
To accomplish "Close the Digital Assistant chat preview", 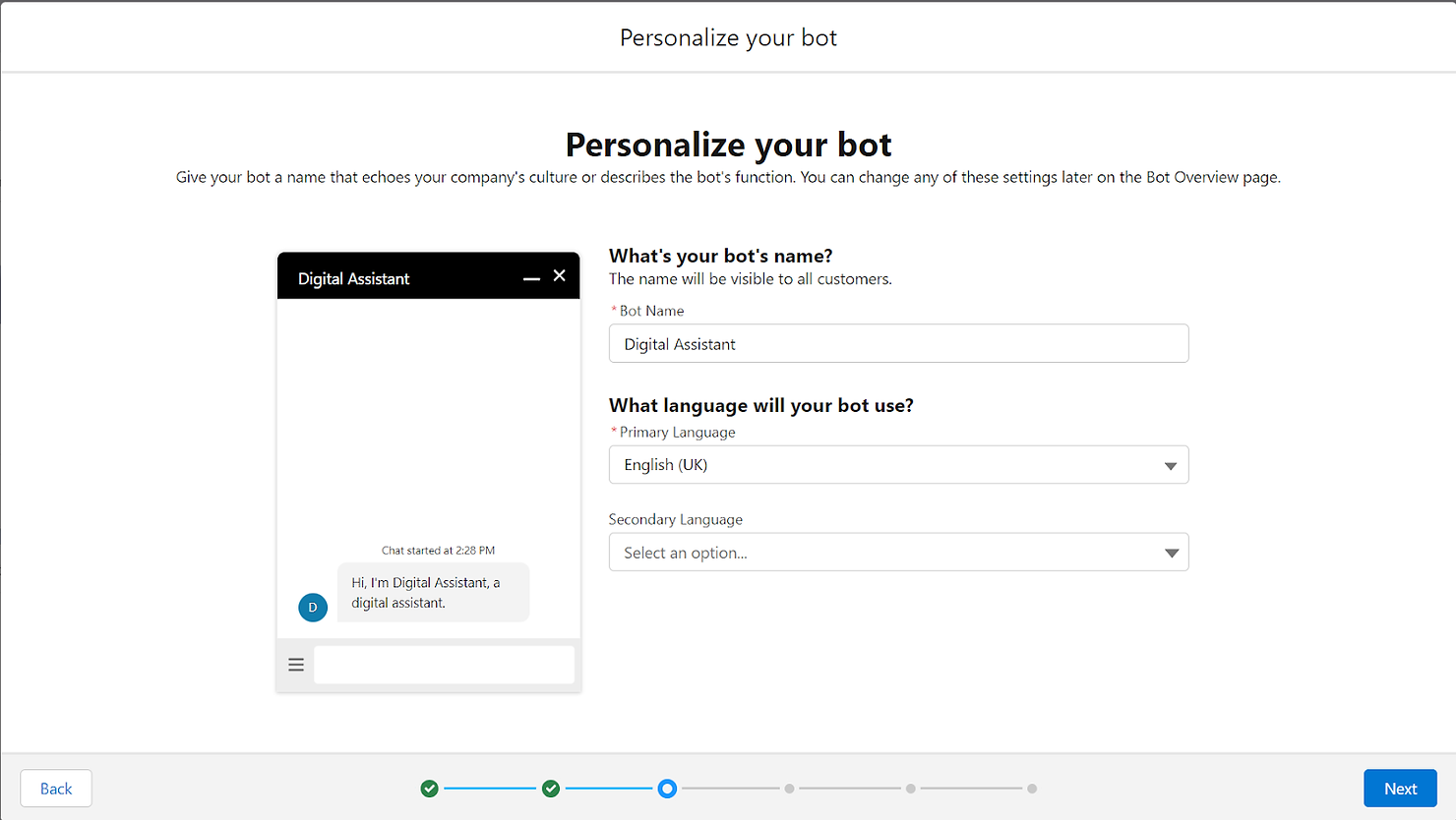I will pyautogui.click(x=559, y=276).
